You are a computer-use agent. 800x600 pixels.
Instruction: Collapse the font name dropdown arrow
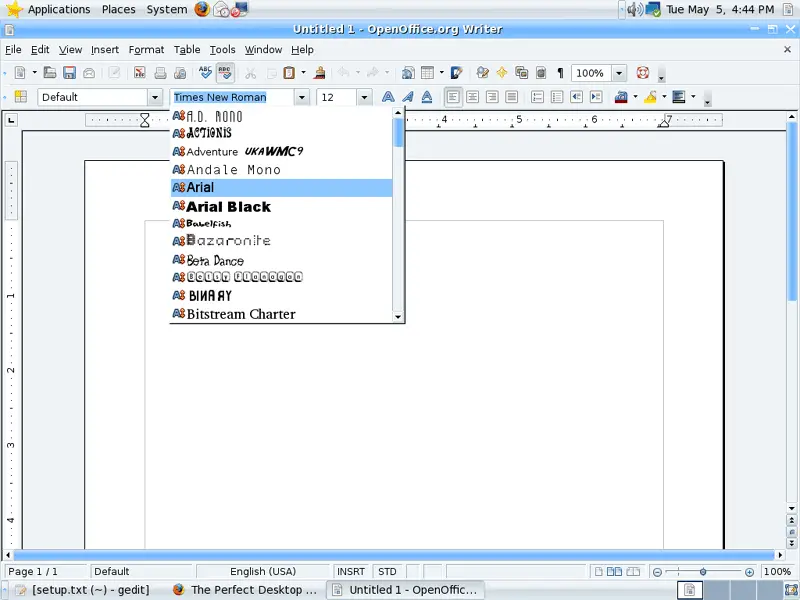[x=302, y=97]
